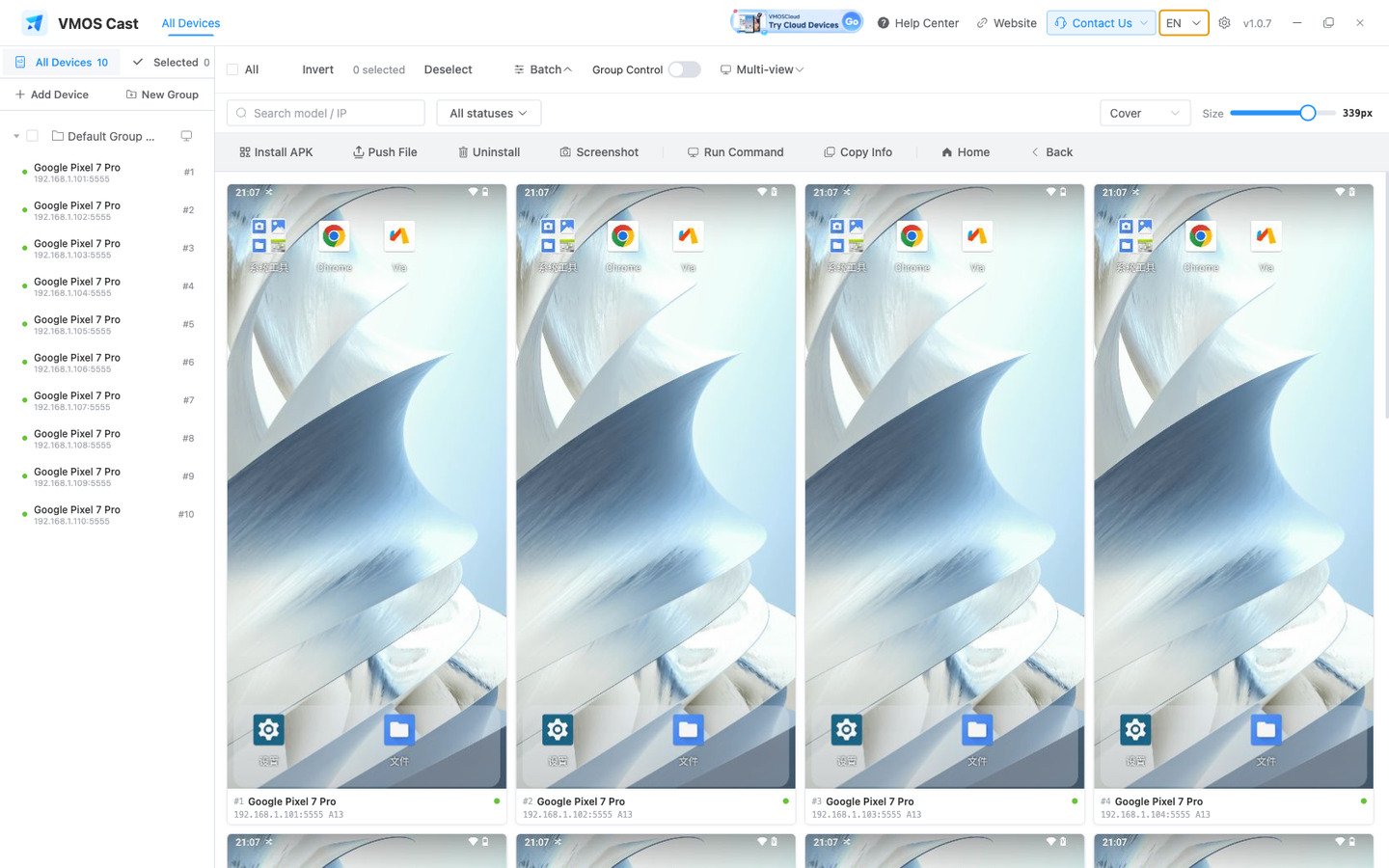Click Copy Info in the toolbar

coord(858,152)
